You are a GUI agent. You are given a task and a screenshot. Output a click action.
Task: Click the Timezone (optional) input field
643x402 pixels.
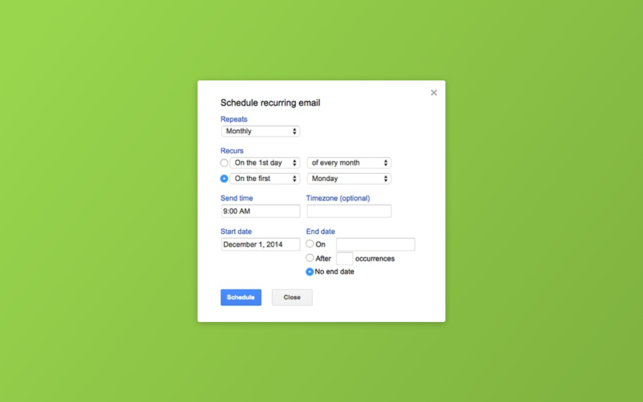pyautogui.click(x=349, y=211)
